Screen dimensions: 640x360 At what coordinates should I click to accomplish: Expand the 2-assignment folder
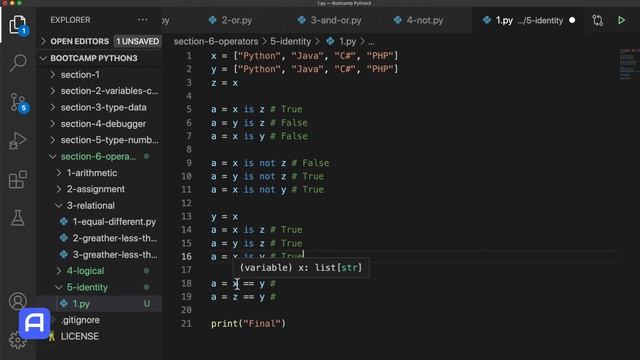(96, 189)
